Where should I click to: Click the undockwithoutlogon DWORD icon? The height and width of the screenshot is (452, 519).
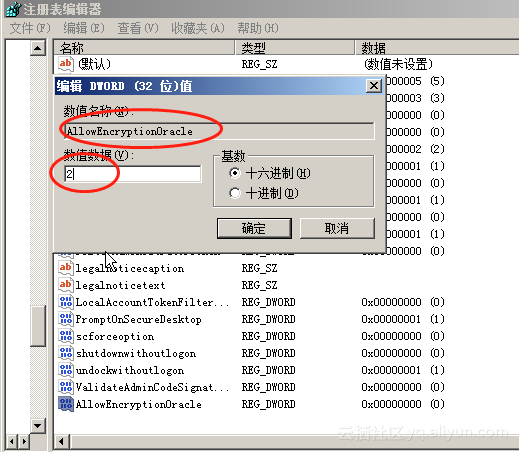pos(65,370)
